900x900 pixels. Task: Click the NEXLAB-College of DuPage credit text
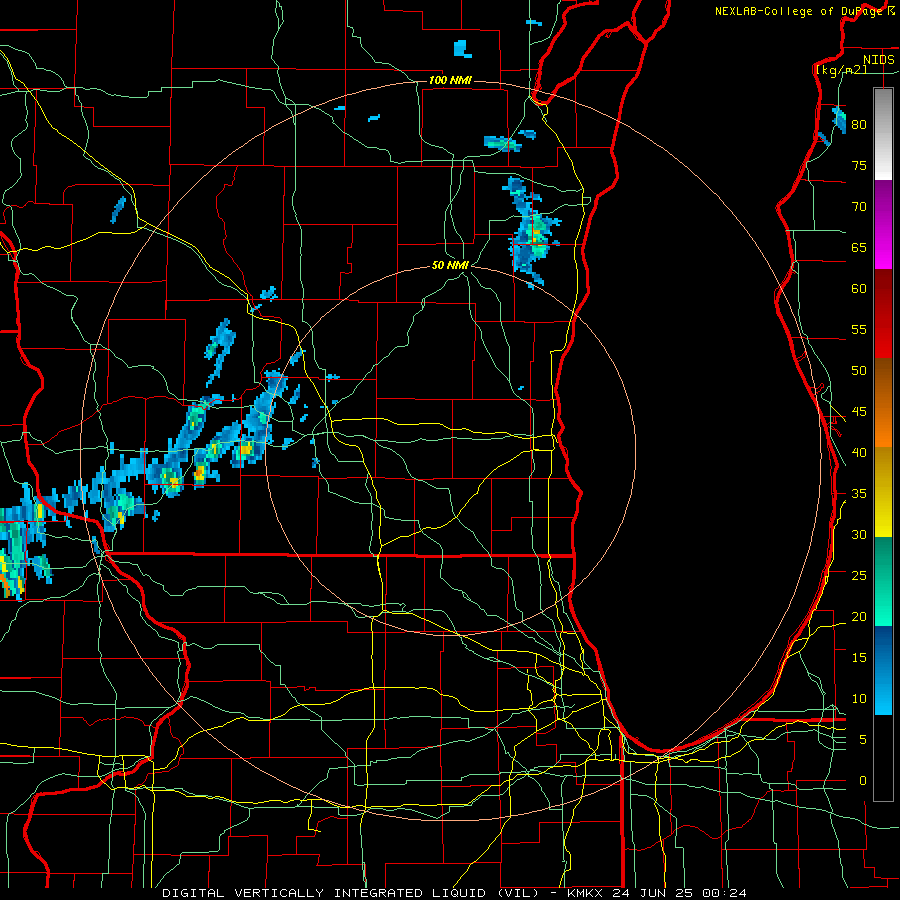[x=801, y=11]
